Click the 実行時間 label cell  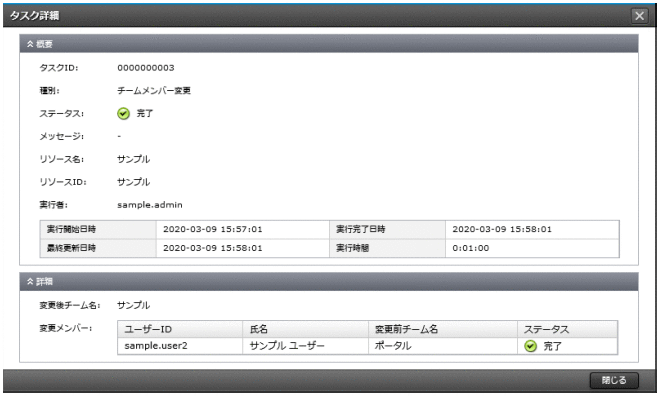(387, 248)
